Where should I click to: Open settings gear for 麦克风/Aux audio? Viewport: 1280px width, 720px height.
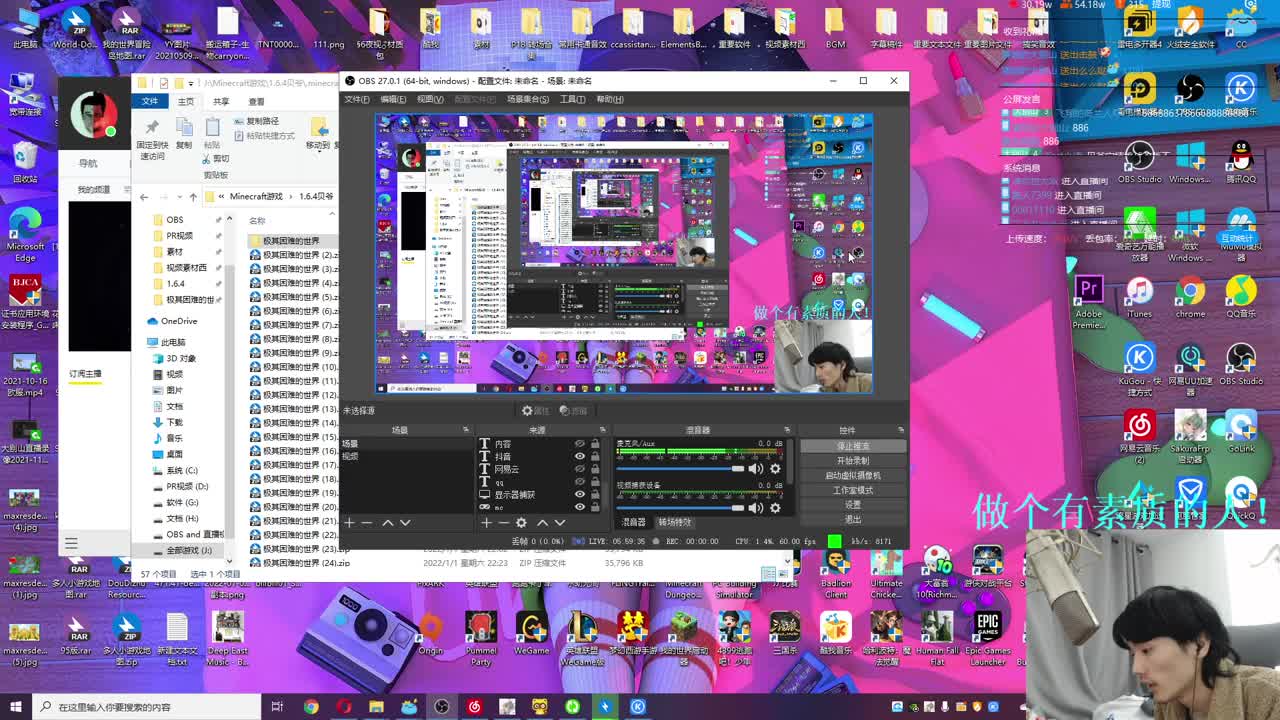(x=775, y=469)
